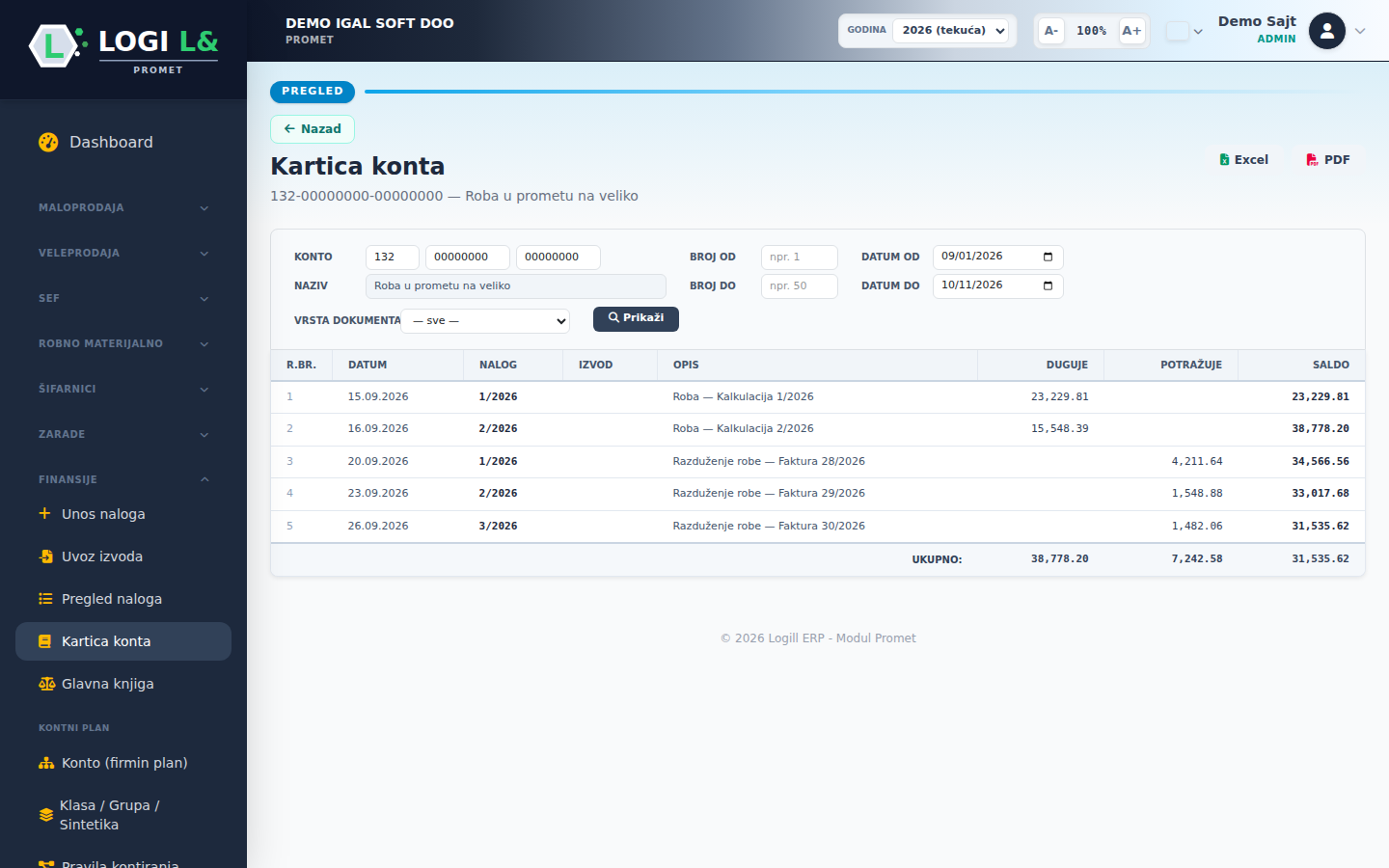Click the magnifier icon in Prikaži button
The width and height of the screenshot is (1389, 868).
[613, 318]
